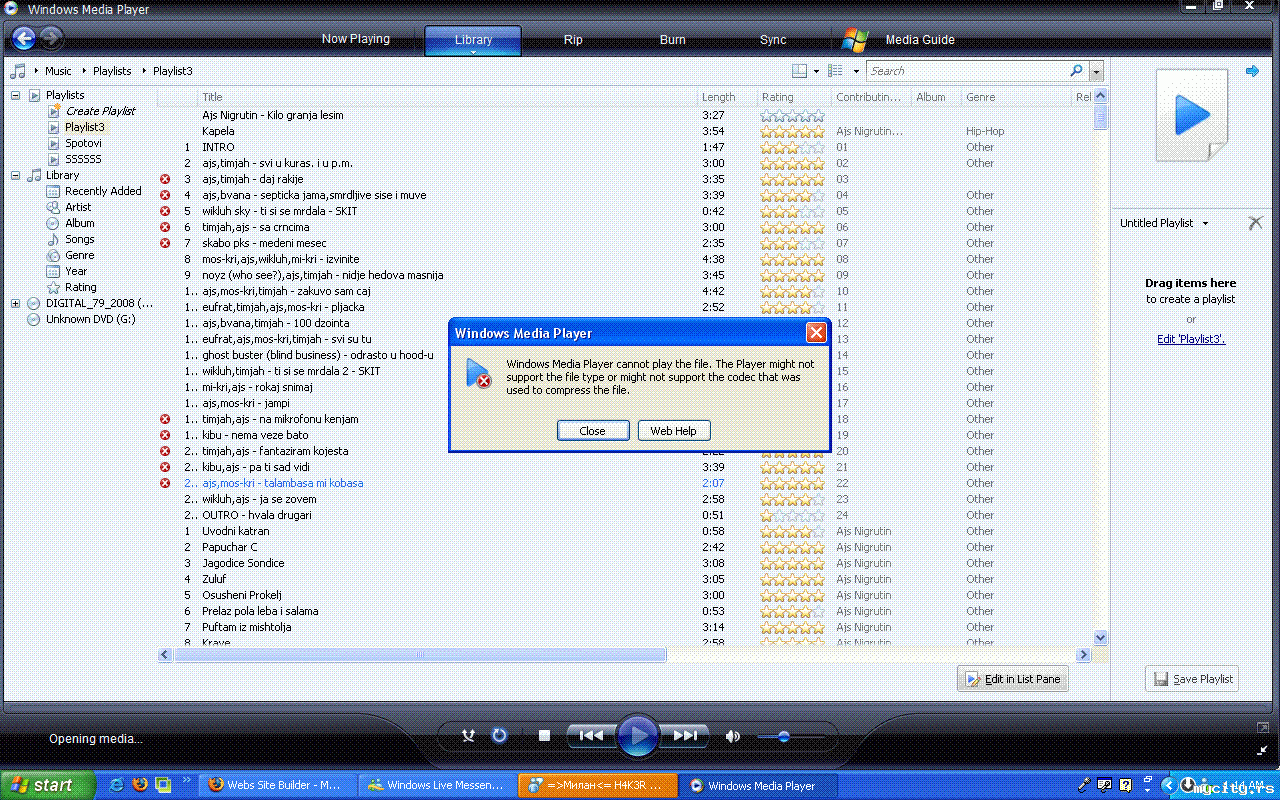Go to the Sync tab
Viewport: 1280px width, 800px height.
click(773, 40)
